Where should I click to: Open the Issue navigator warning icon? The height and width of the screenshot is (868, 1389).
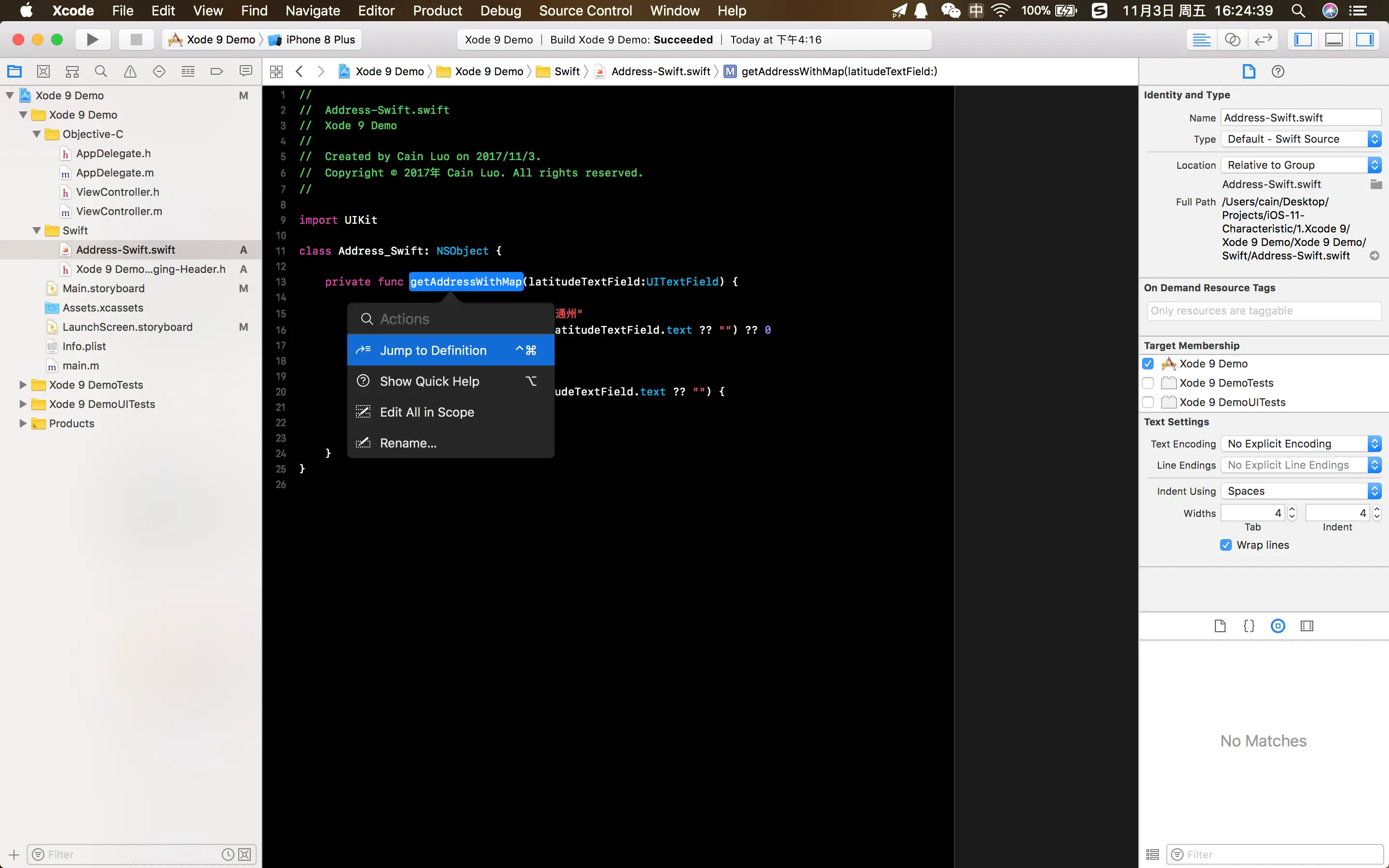click(x=130, y=71)
